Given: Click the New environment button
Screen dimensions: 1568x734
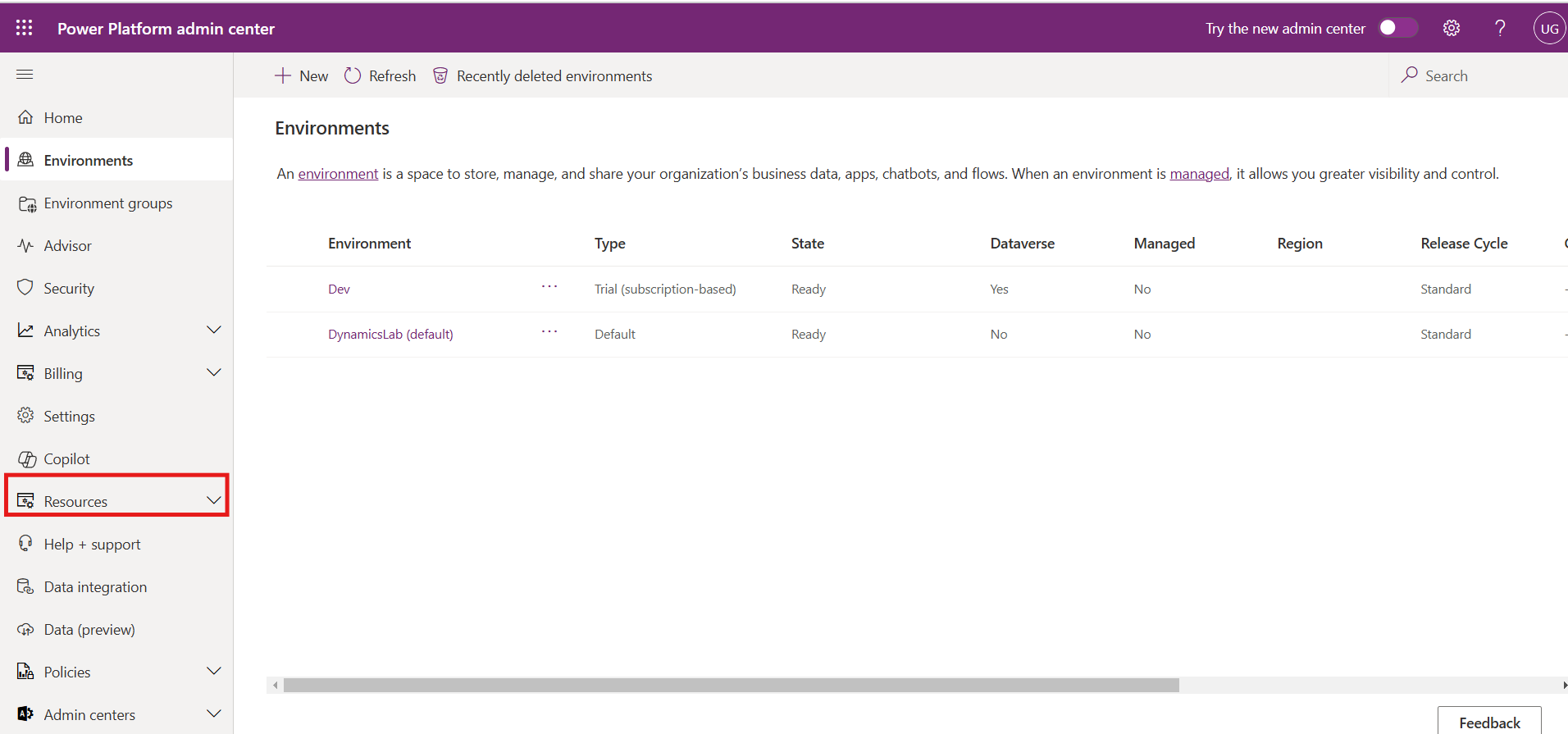Looking at the screenshot, I should tap(301, 75).
